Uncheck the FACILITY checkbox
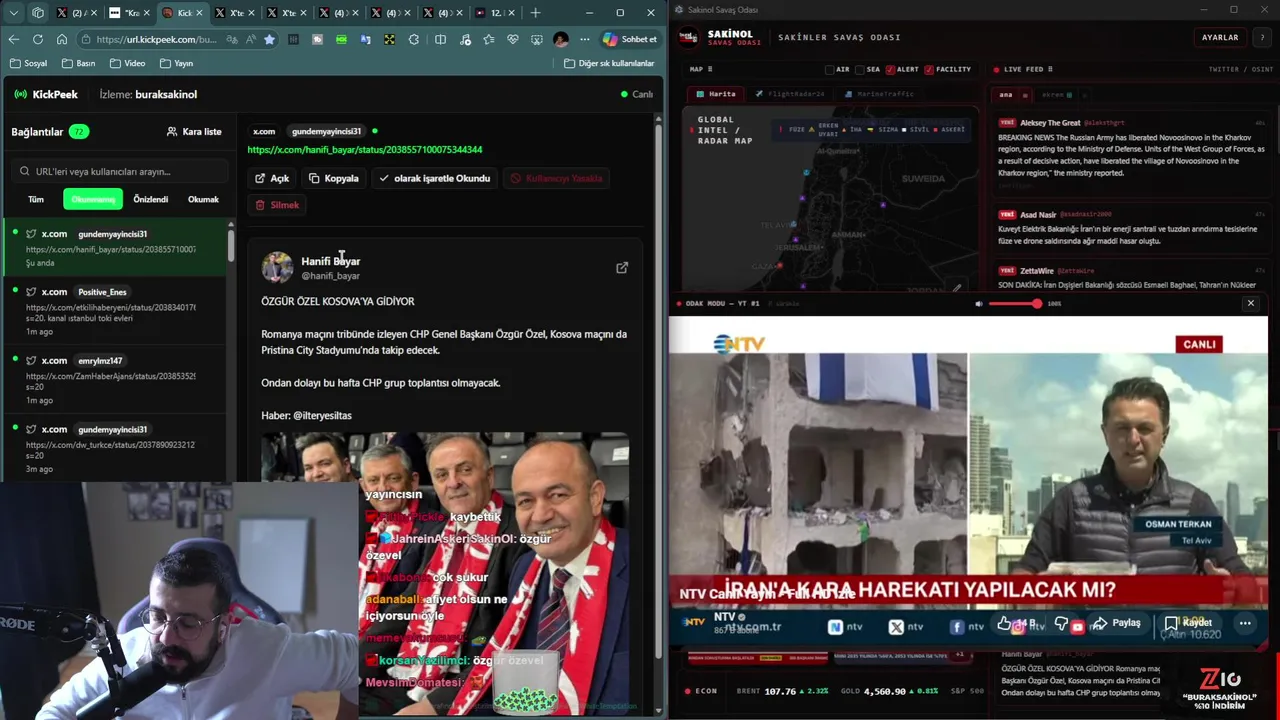1280x720 pixels. 929,70
